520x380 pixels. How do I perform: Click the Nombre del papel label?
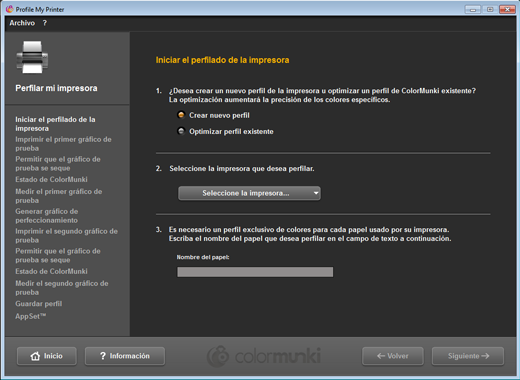[203, 257]
